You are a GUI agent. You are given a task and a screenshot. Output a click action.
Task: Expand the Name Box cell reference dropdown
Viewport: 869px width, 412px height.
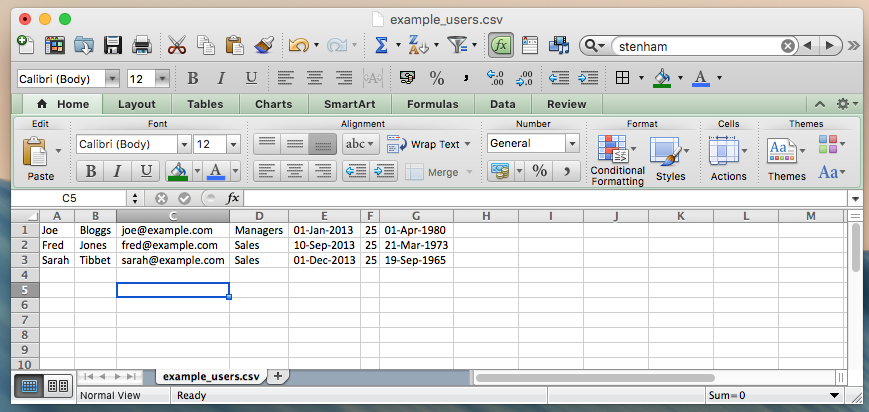(137, 198)
